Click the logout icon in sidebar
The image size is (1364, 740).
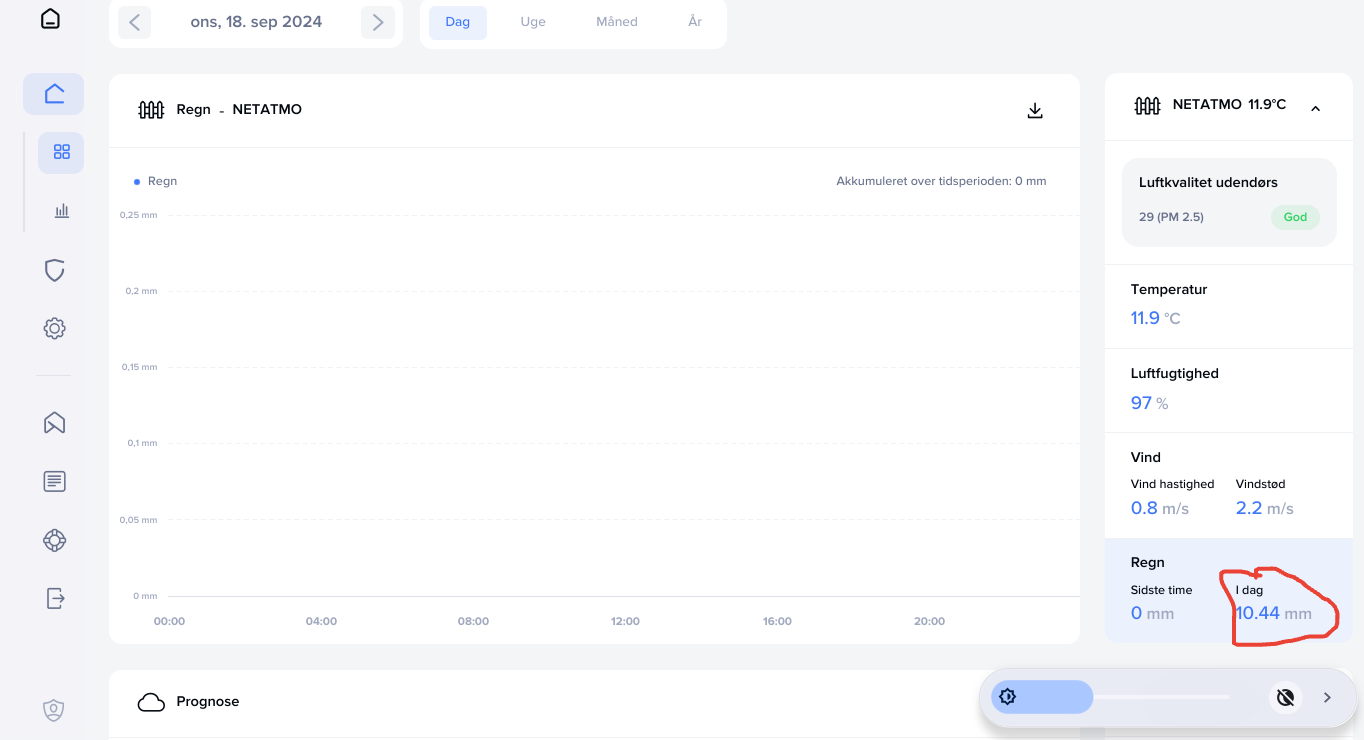tap(54, 598)
